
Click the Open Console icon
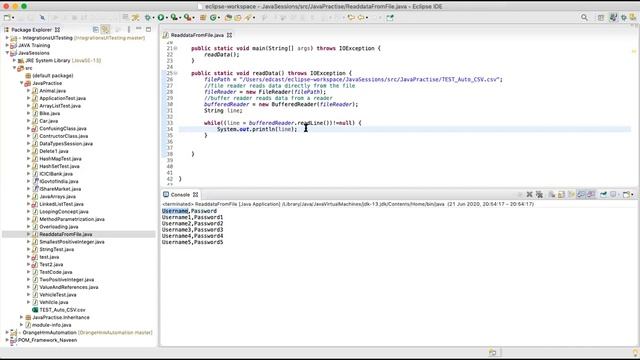pyautogui.click(x=627, y=195)
